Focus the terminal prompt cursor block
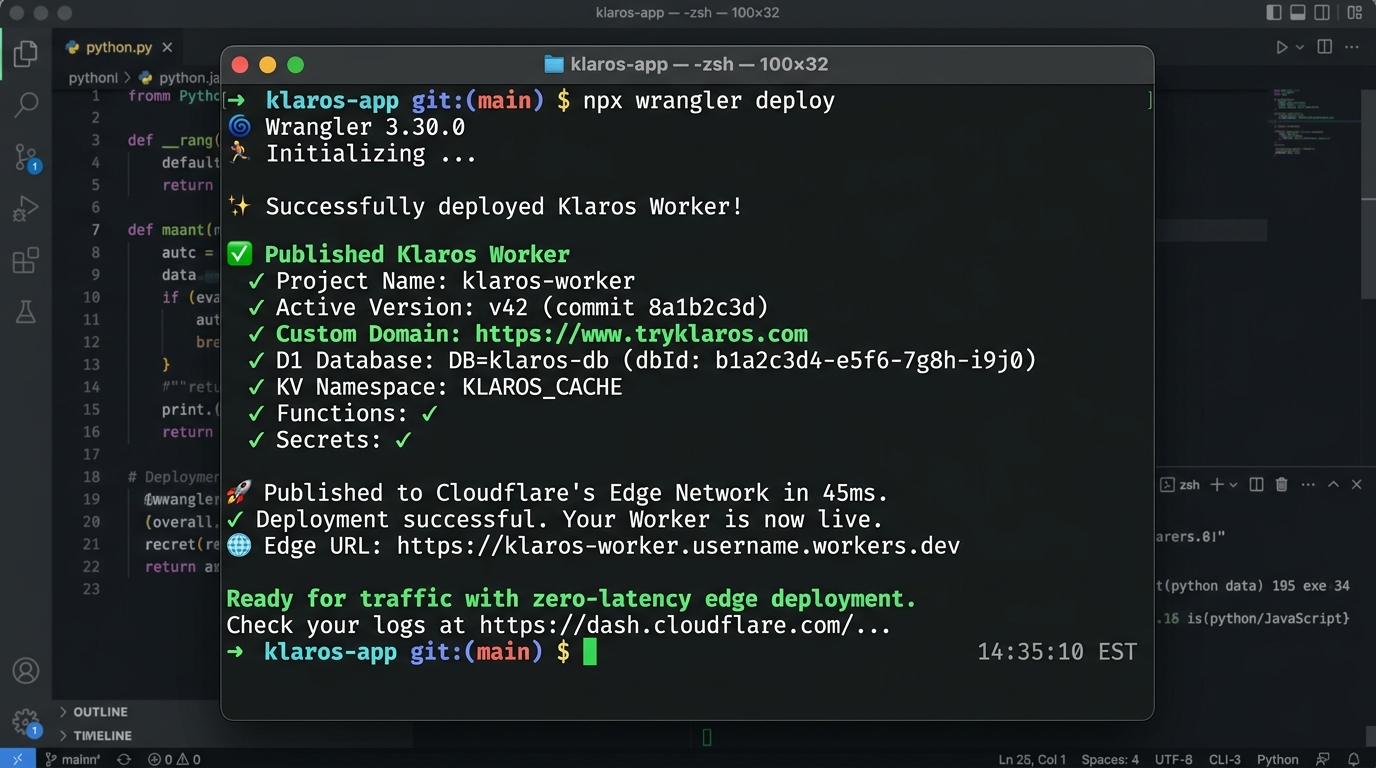Screen dimensions: 1376x768 click(x=590, y=652)
